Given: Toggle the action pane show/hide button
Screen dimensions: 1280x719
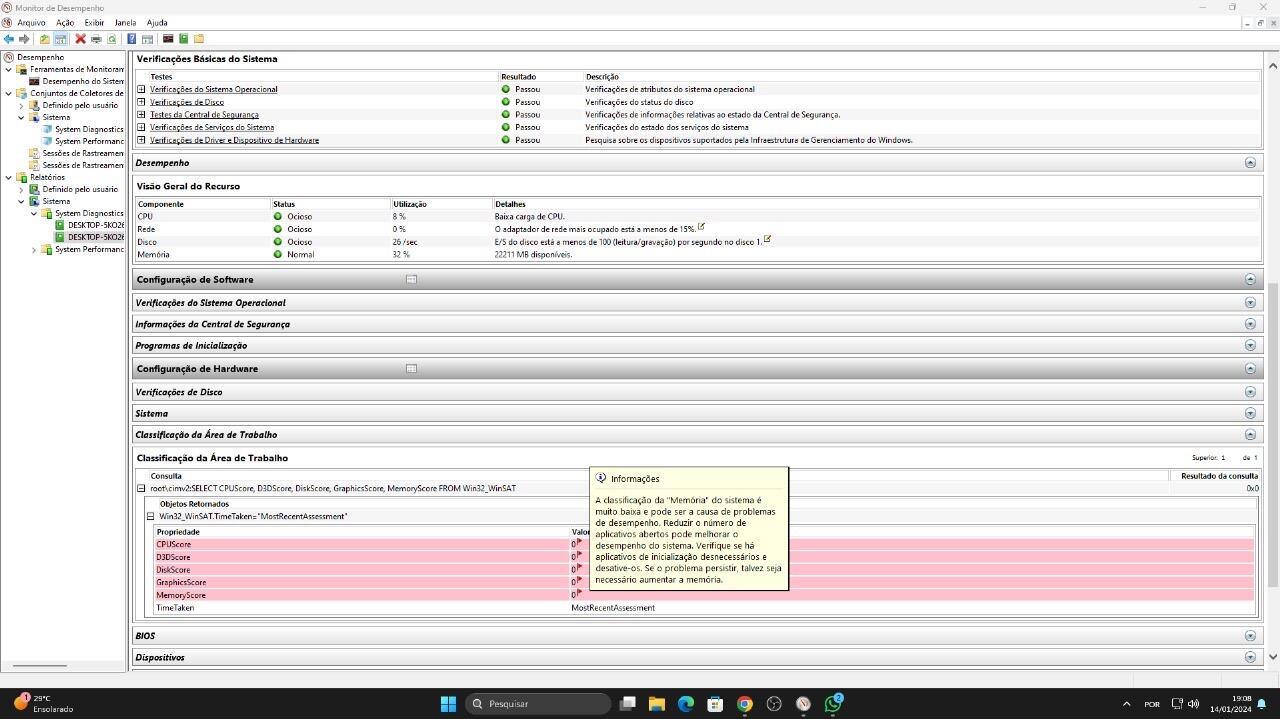Looking at the screenshot, I should 147,39.
